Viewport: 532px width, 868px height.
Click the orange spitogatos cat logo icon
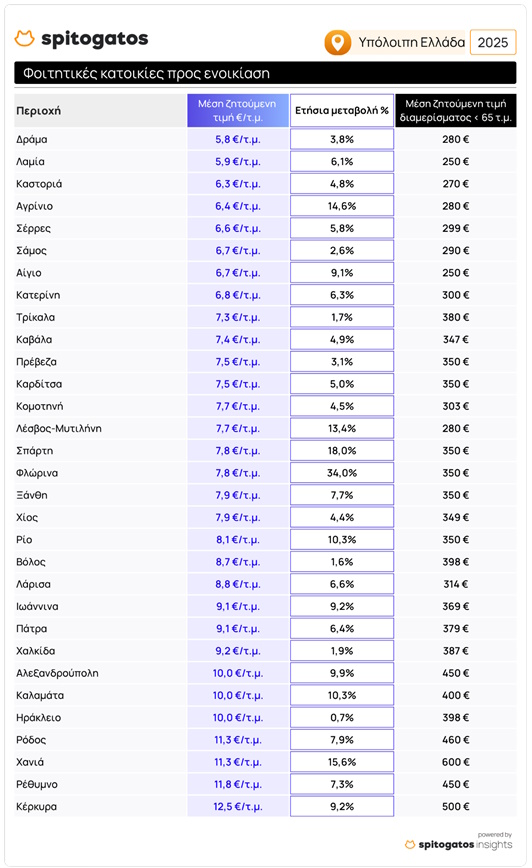(24, 38)
